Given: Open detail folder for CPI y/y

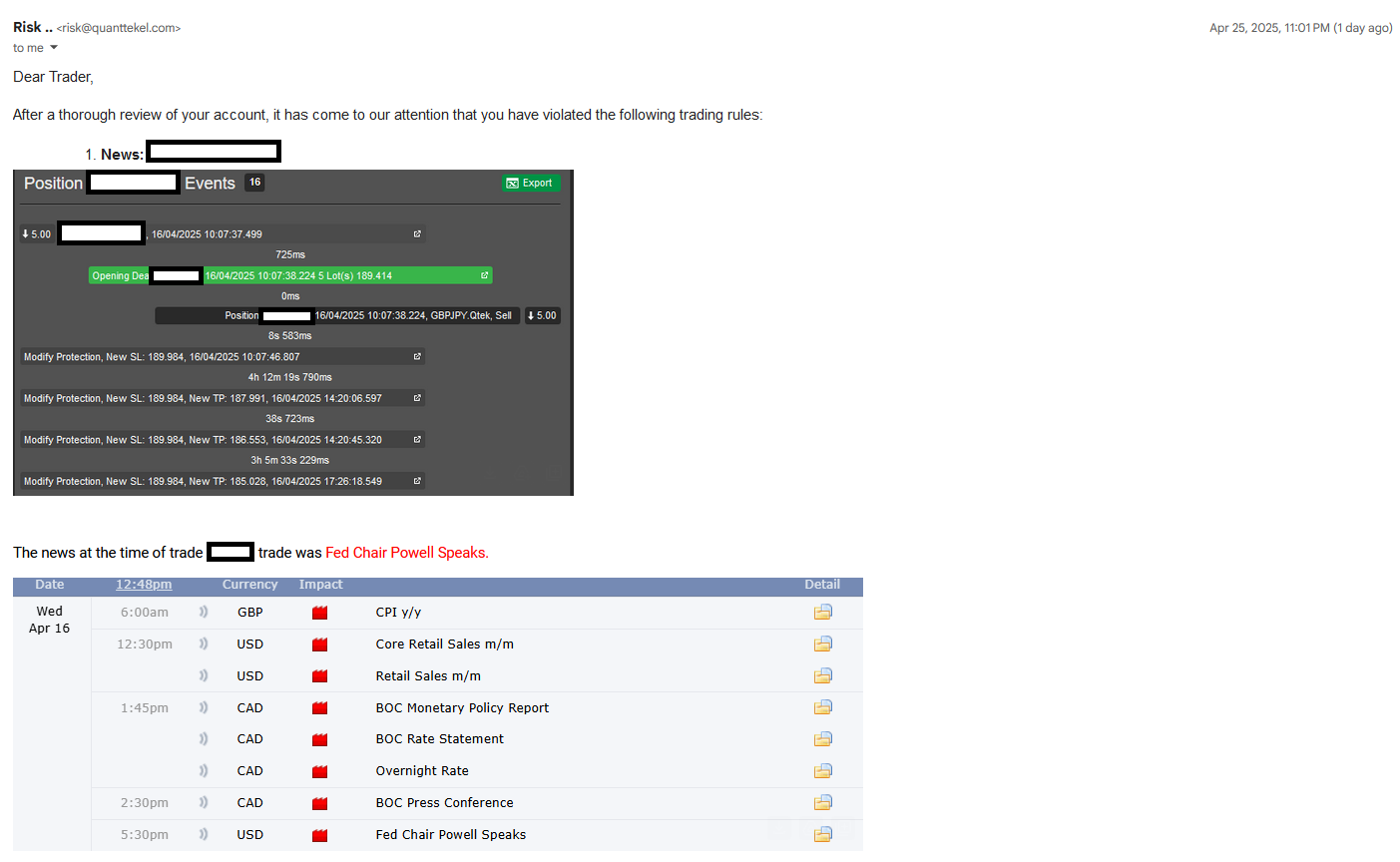Looking at the screenshot, I should (x=822, y=613).
